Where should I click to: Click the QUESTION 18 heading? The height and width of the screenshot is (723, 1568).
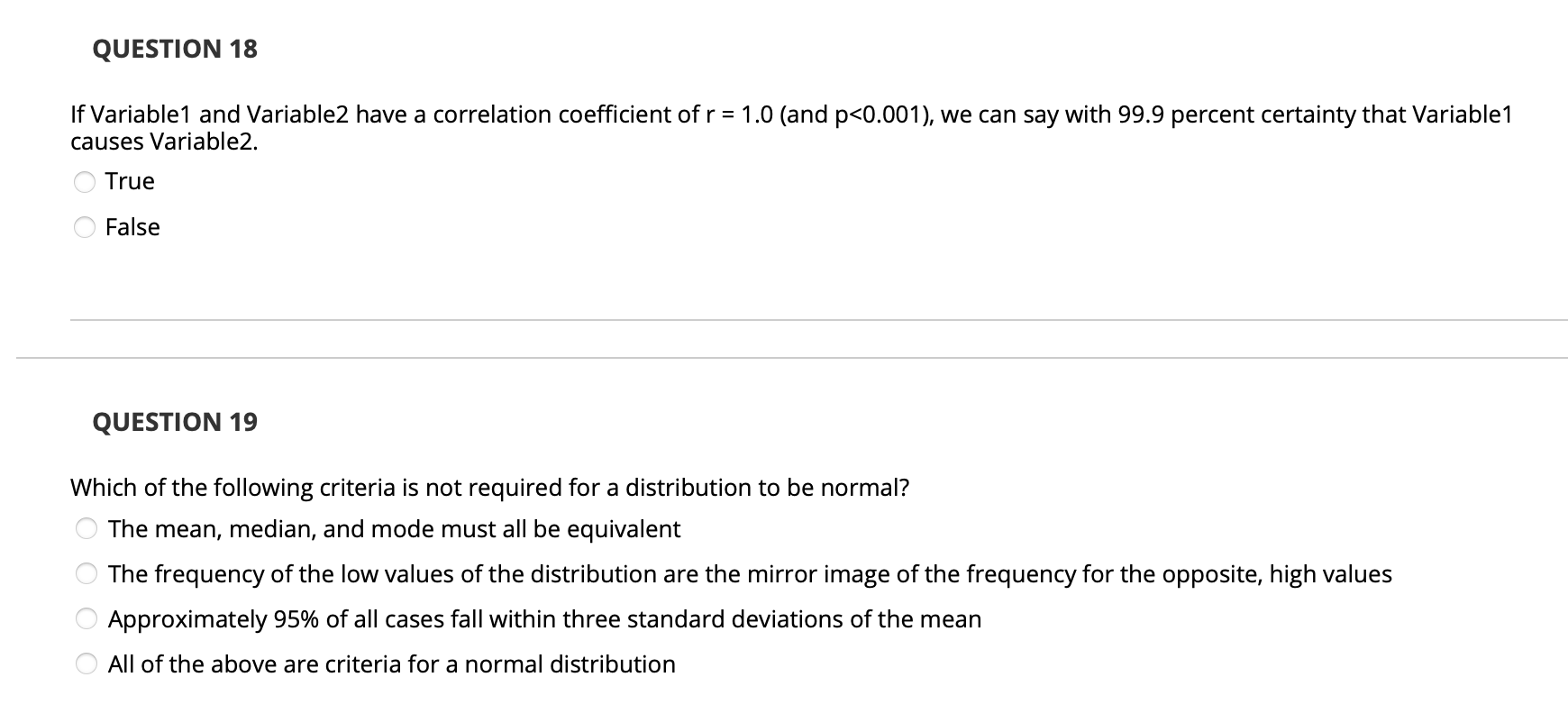[x=173, y=49]
